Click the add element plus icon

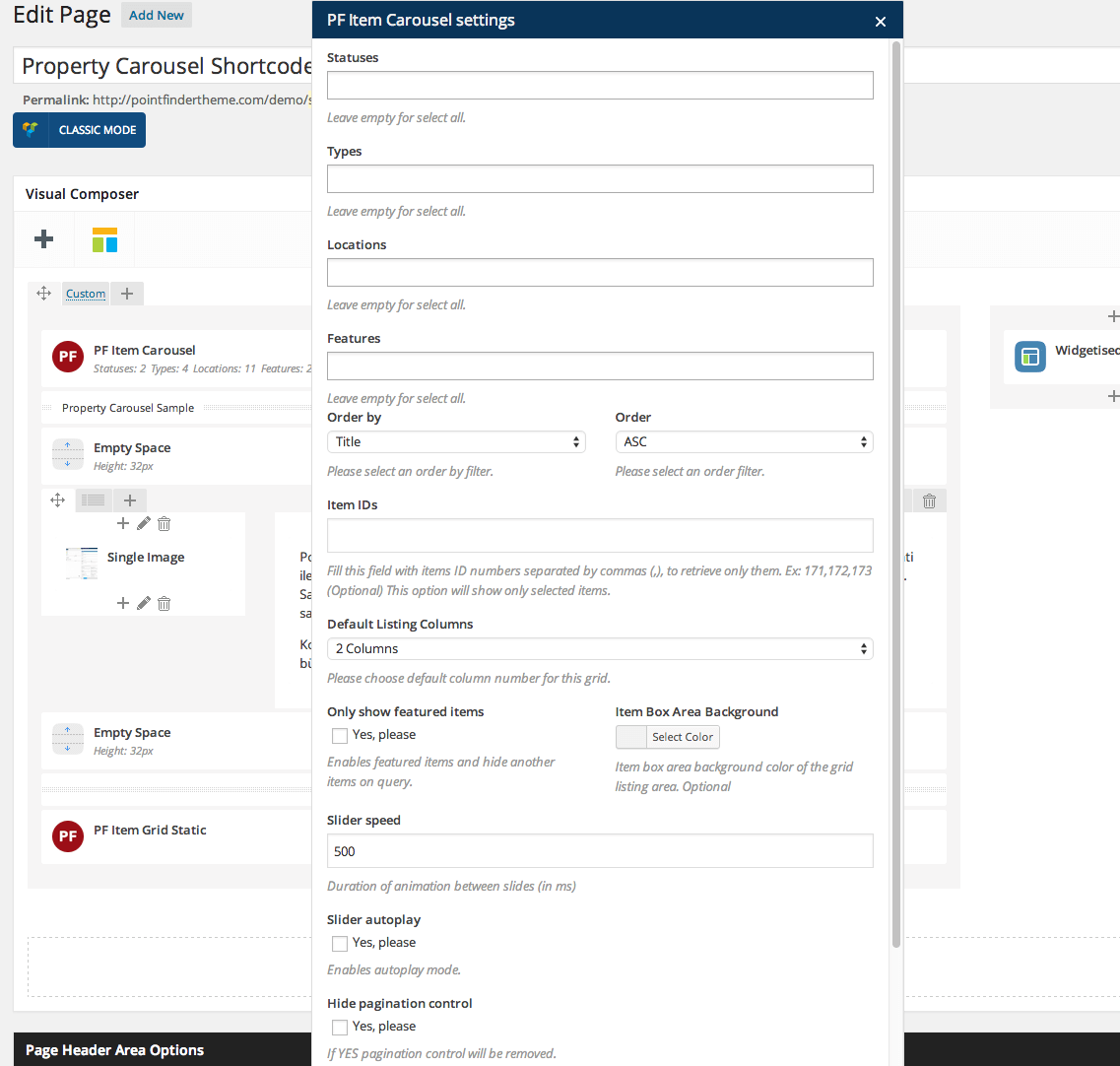43,239
